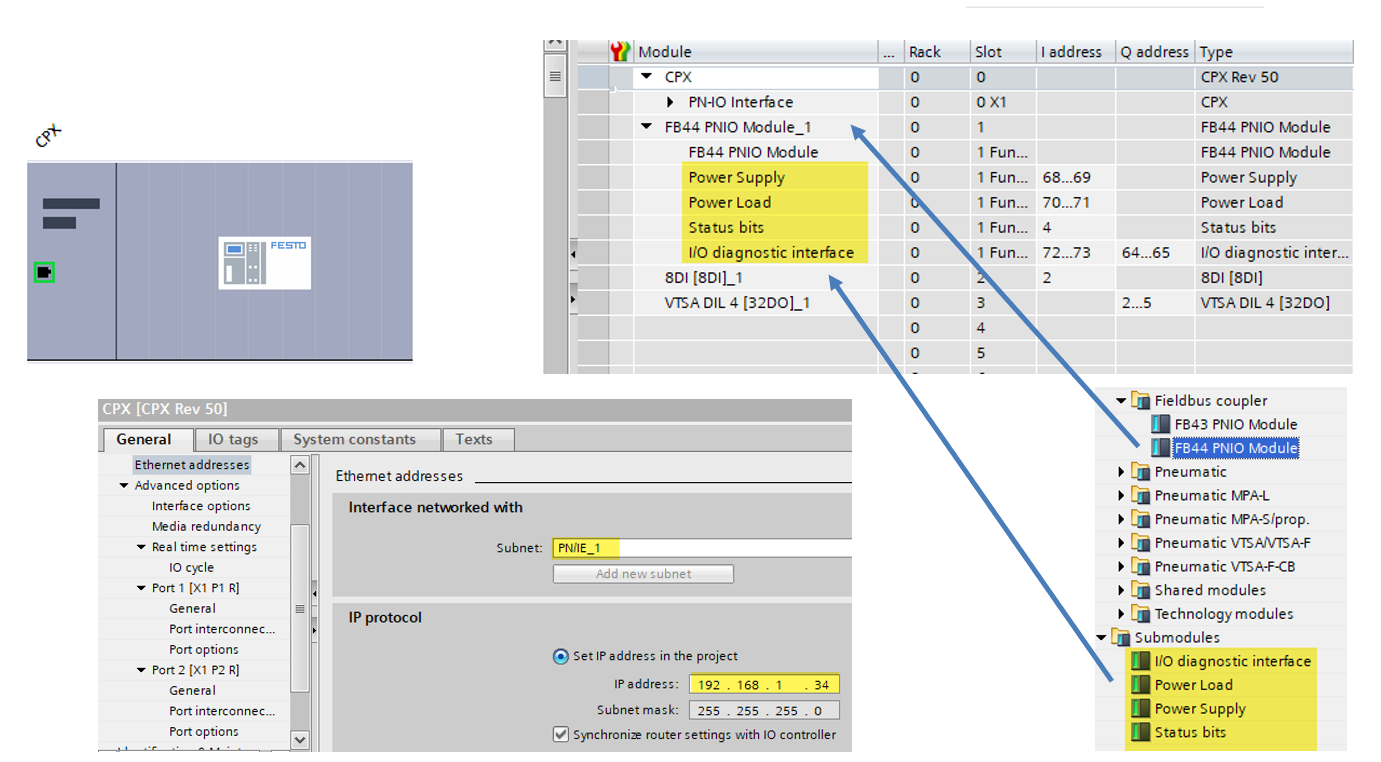Click the Fieldbus coupler folder icon
1381x762 pixels.
[x=1140, y=401]
